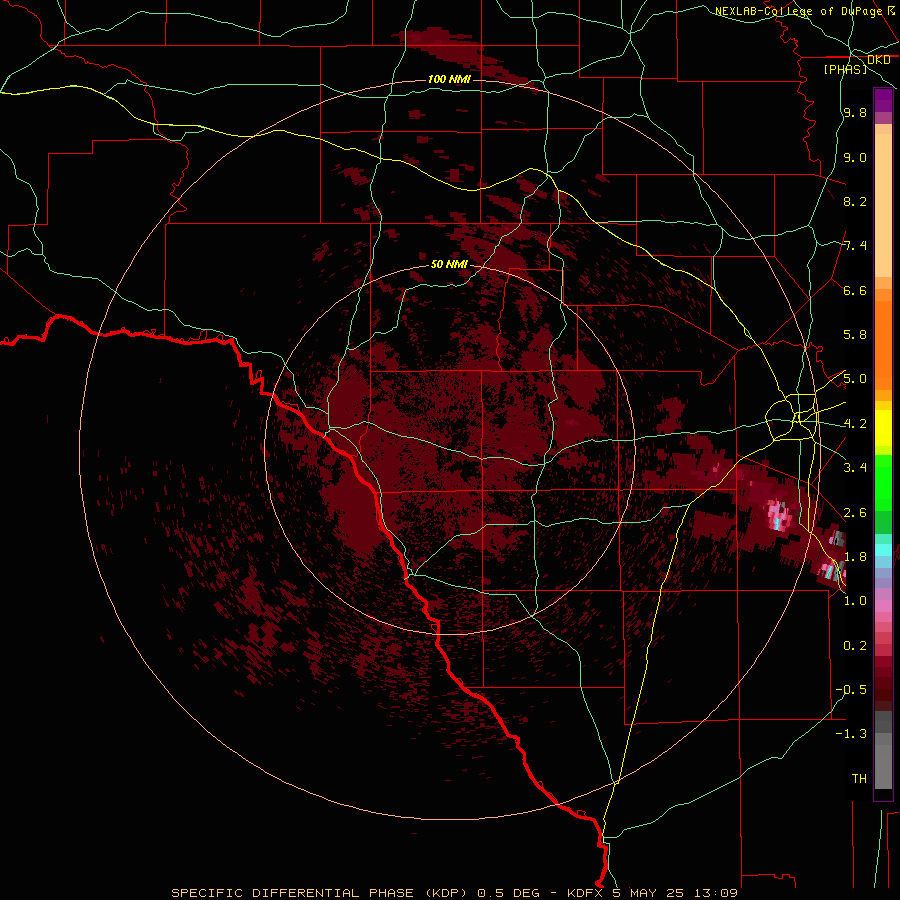Click the 5.0 value on color scale

[855, 379]
